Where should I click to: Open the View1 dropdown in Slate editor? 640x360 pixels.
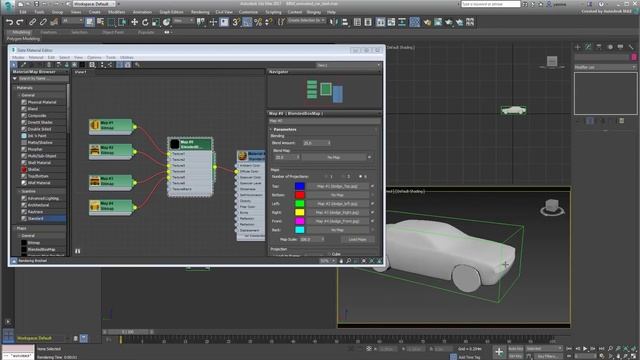349,65
